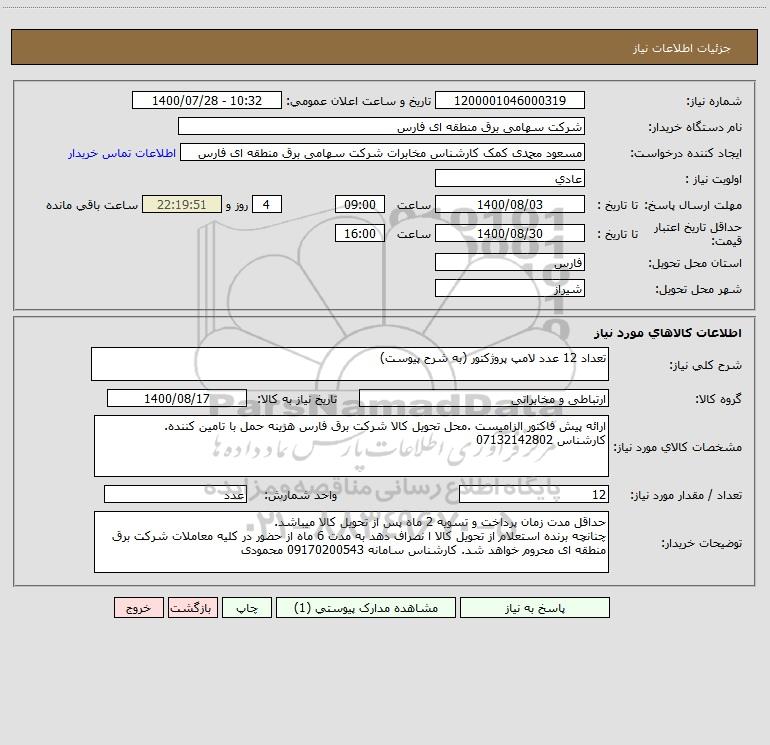Click label توضیحات خریدار
Screen dimensions: 770x745
click(x=702, y=544)
